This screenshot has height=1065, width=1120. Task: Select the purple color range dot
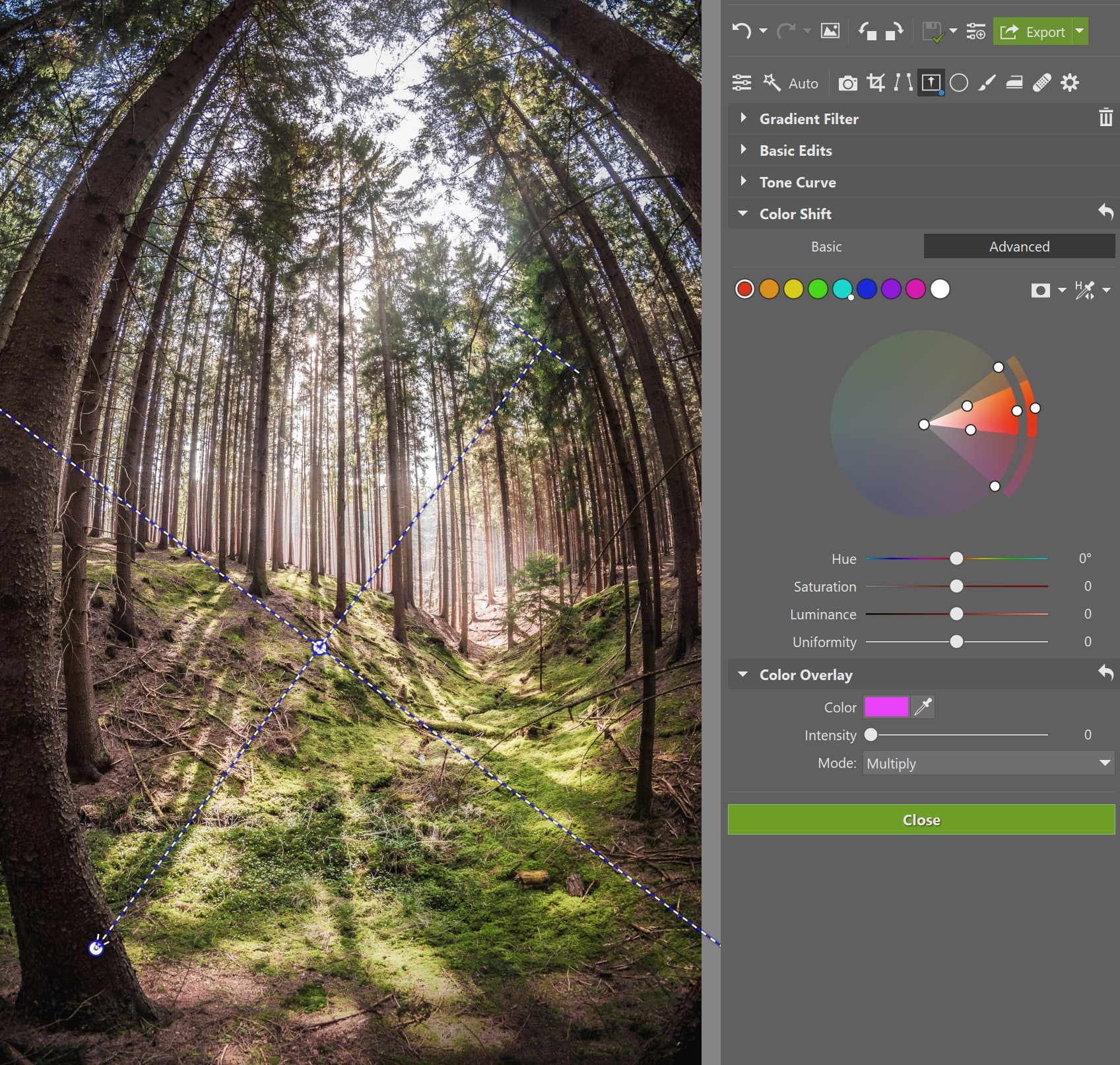[x=891, y=289]
